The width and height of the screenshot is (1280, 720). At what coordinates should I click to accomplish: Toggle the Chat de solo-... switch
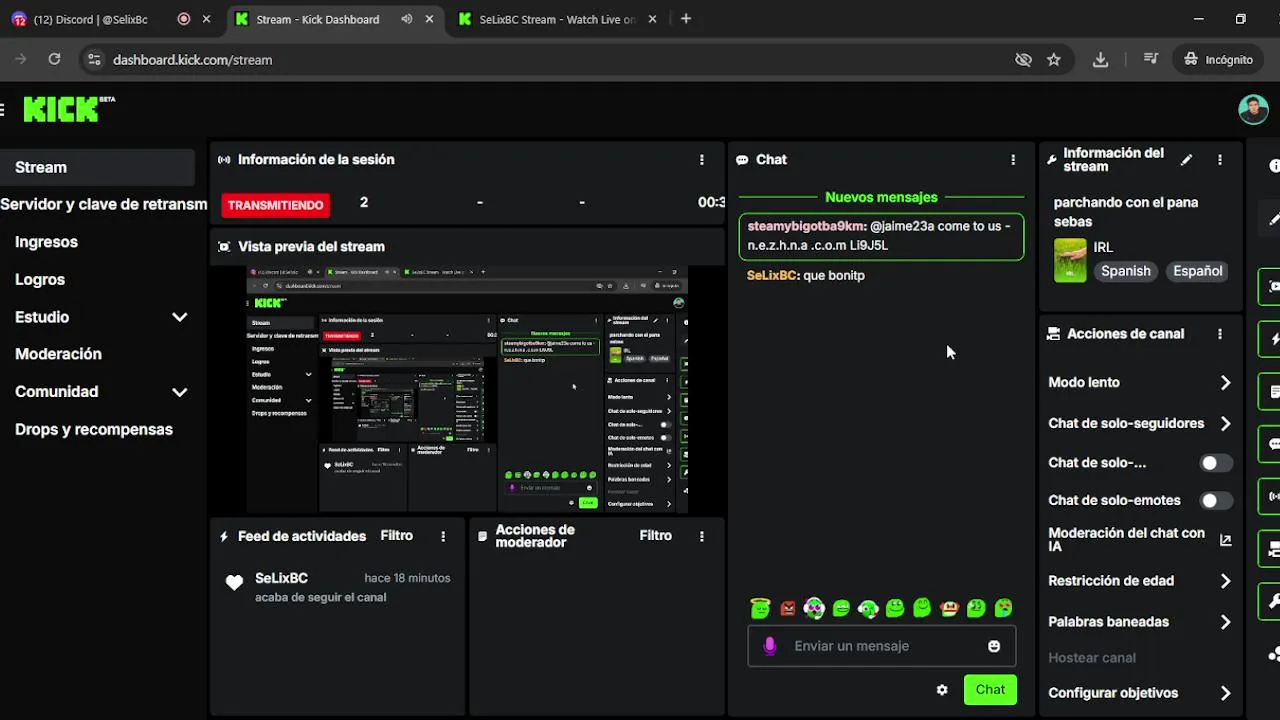point(1216,463)
